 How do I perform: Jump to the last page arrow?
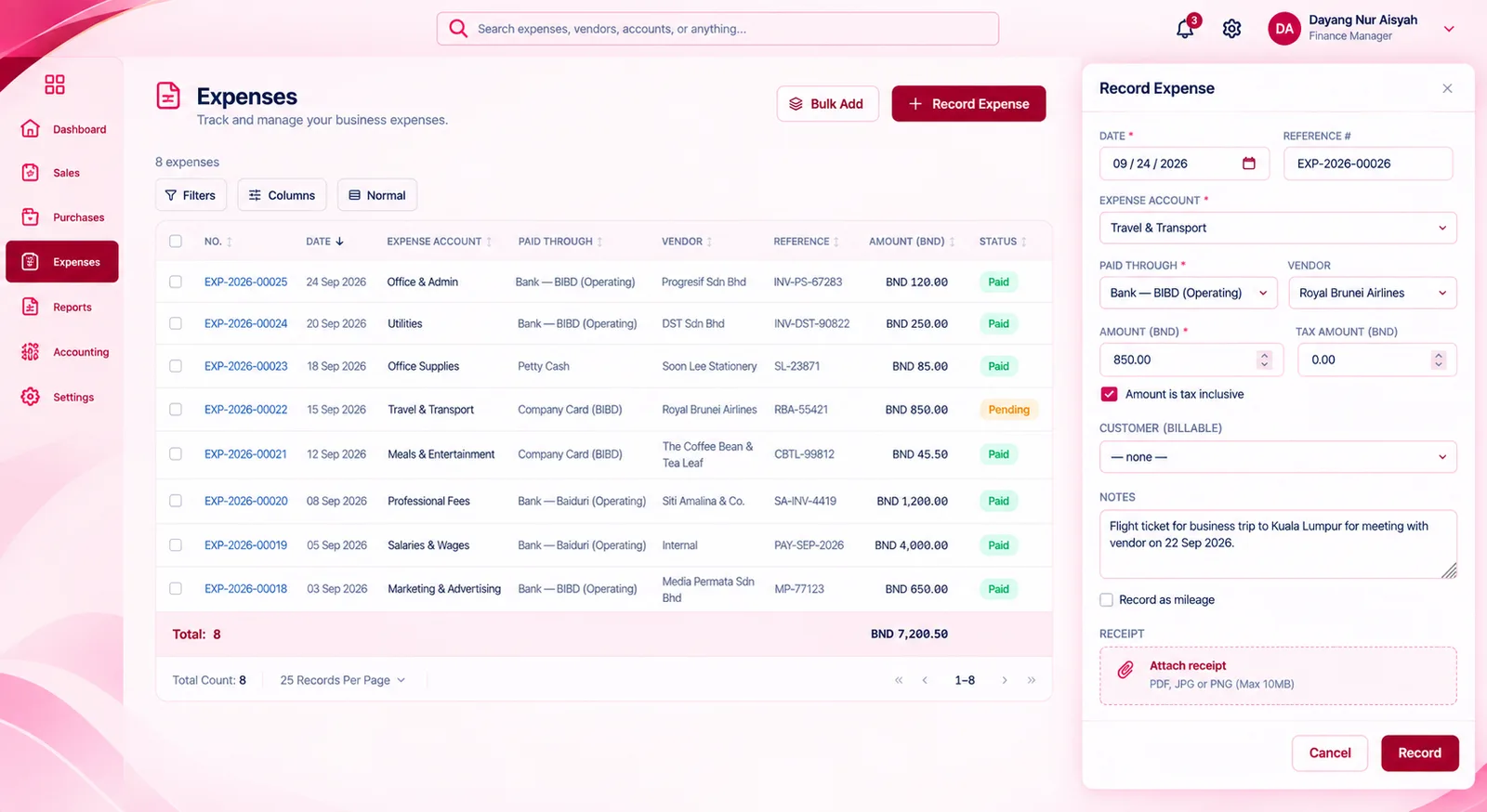1032,680
